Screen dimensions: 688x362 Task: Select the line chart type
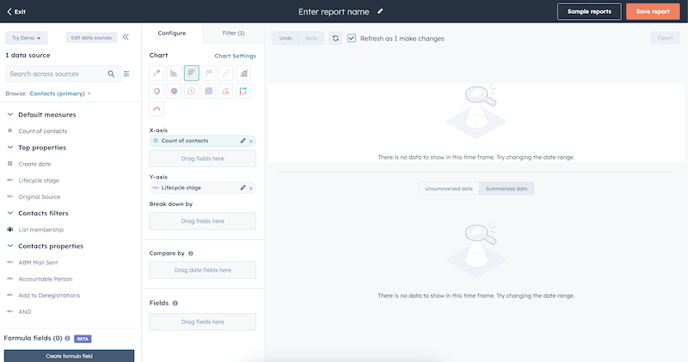click(209, 73)
